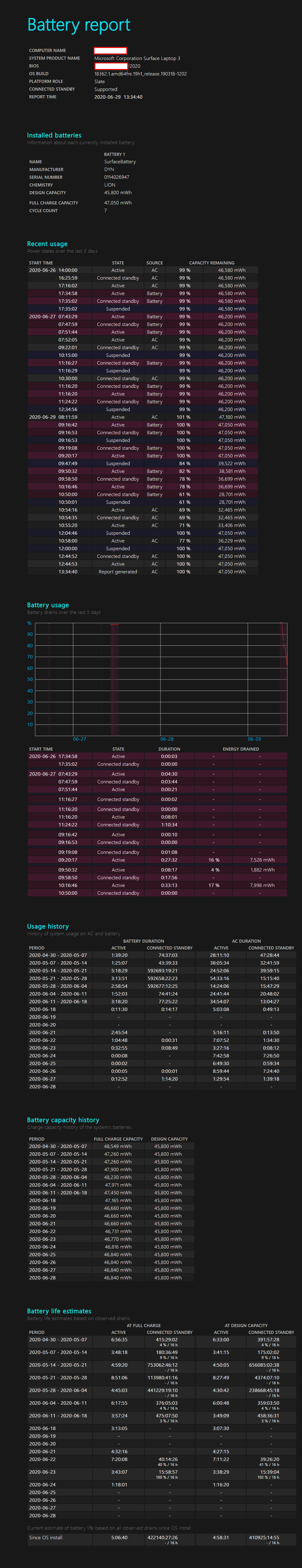Select the "Slate" platform role value
Screen dimensions: 302x1568
pos(99,82)
